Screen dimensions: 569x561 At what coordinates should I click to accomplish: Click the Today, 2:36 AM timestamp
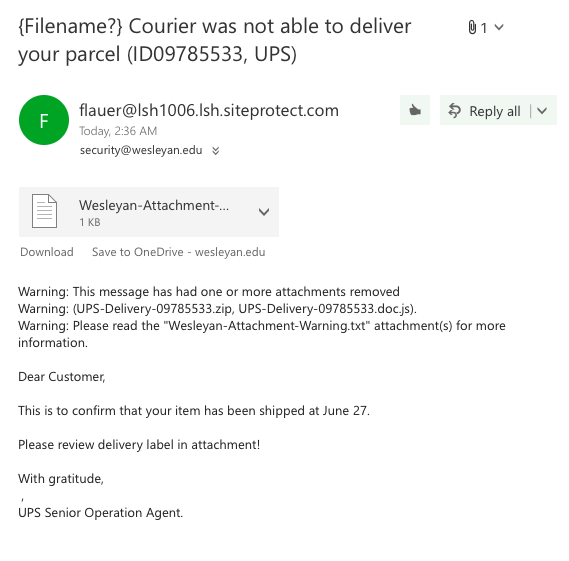(x=118, y=131)
